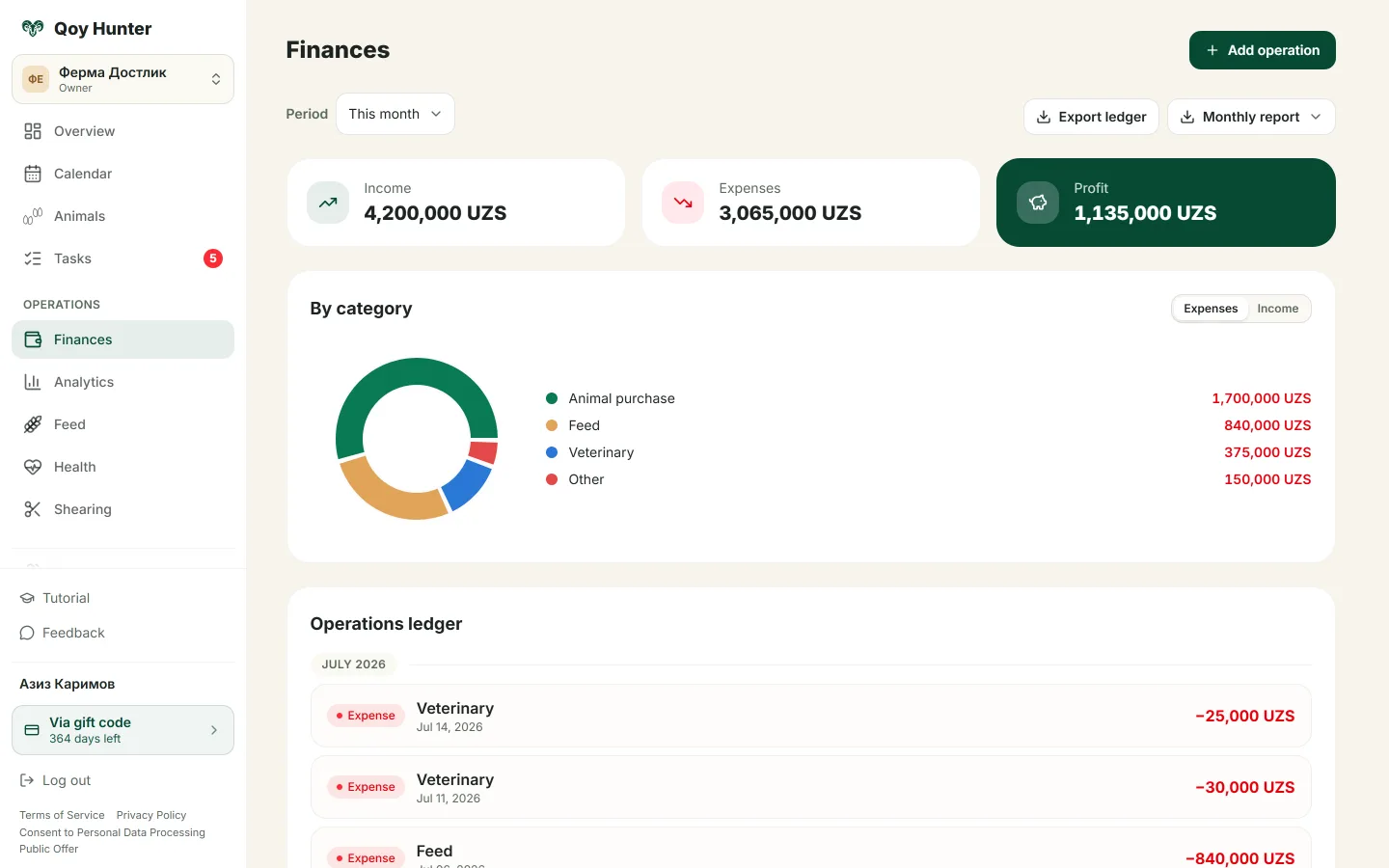This screenshot has height=868, width=1389.
Task: Select the Finances wallet icon
Action: coord(33,339)
